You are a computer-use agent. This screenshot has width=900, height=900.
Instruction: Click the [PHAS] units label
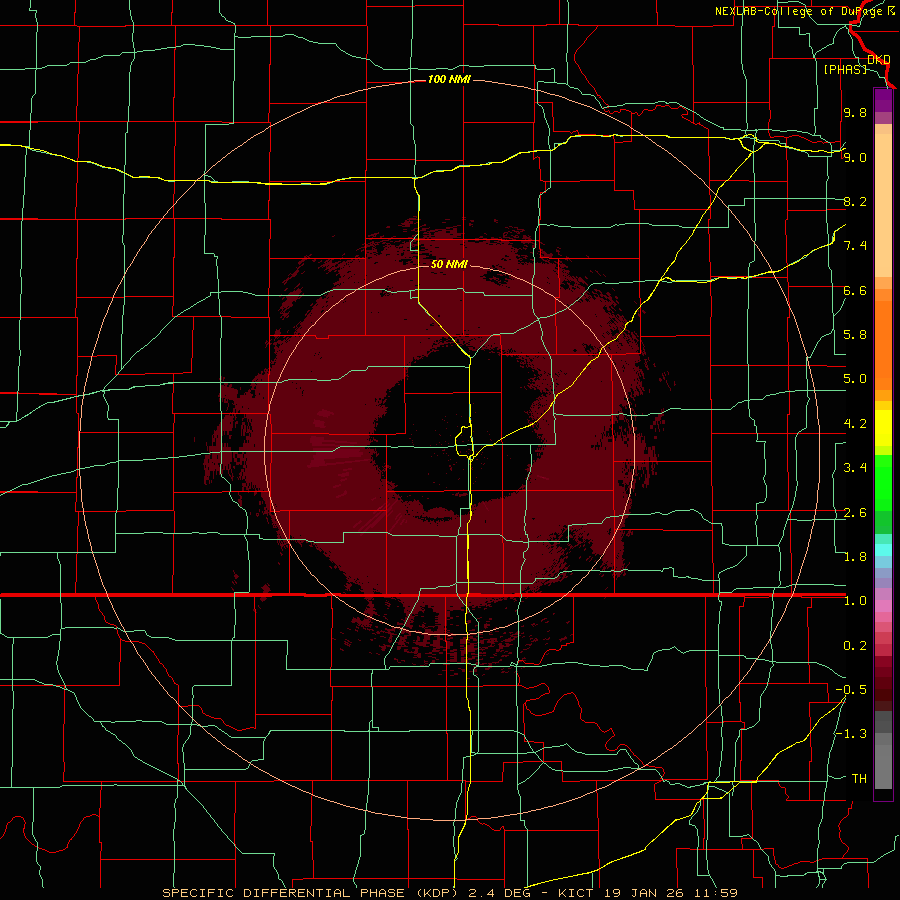[x=845, y=69]
